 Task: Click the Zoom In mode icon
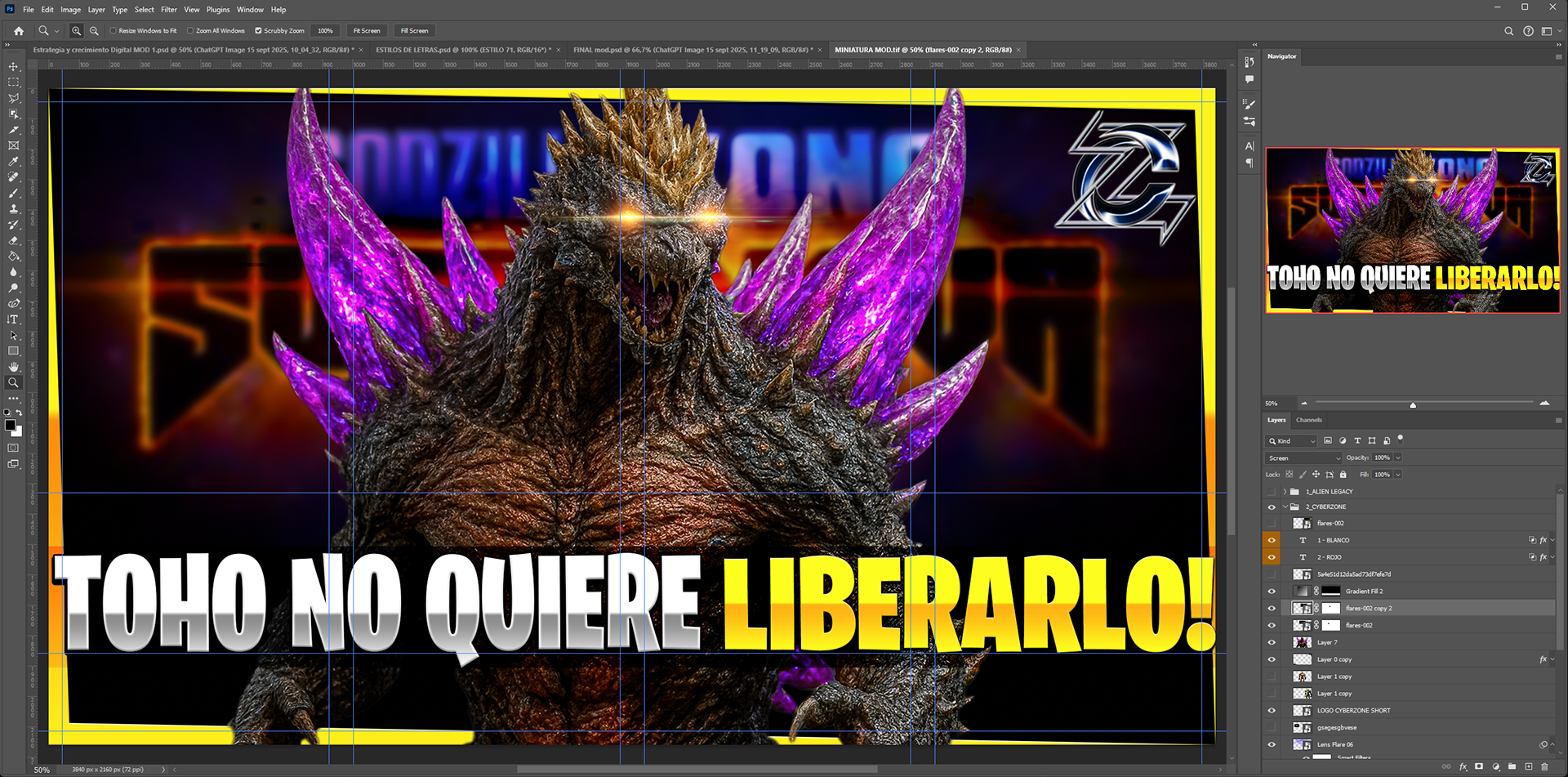coord(76,30)
